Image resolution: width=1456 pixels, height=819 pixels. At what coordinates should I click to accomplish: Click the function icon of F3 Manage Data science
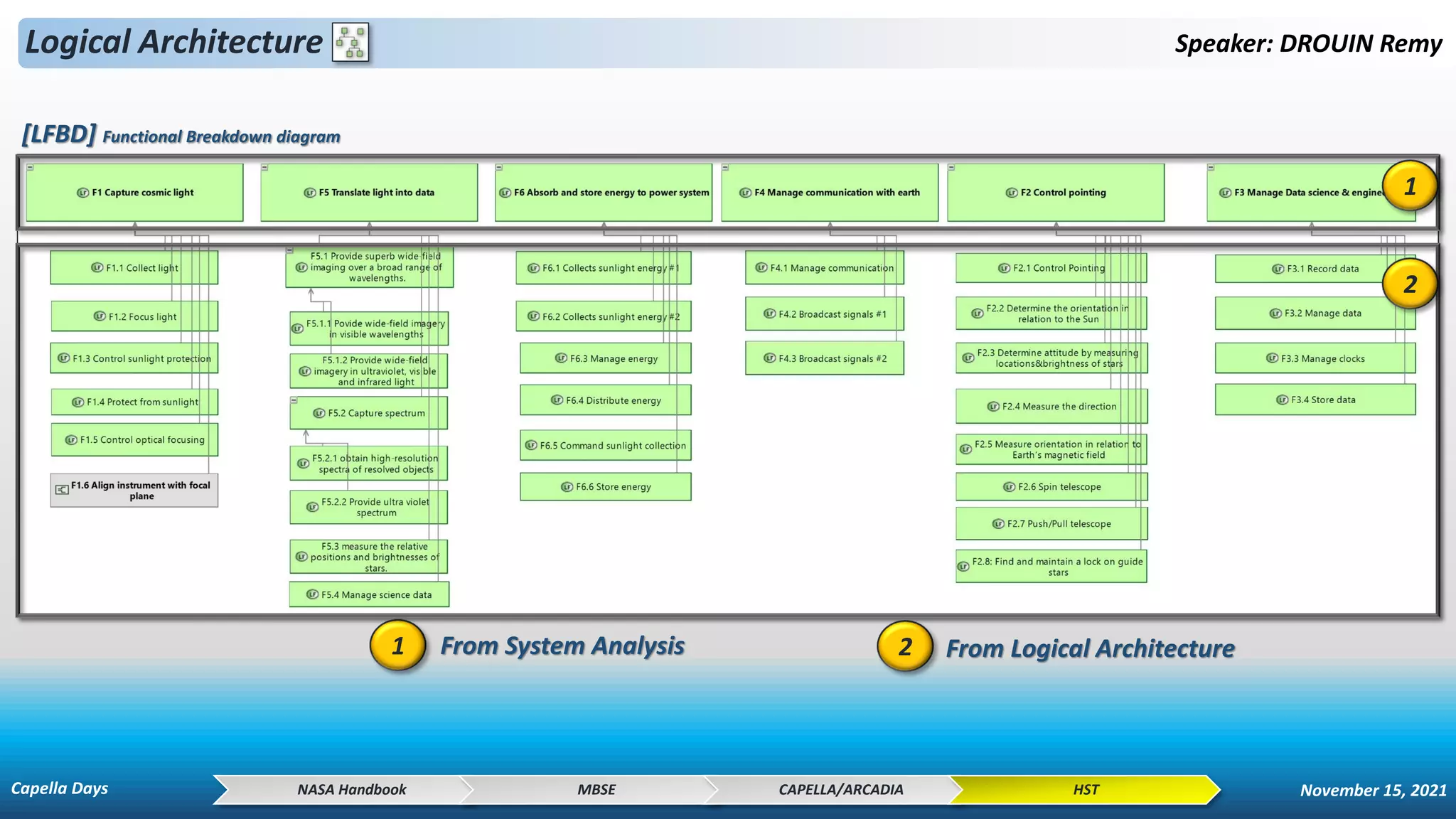(1226, 193)
